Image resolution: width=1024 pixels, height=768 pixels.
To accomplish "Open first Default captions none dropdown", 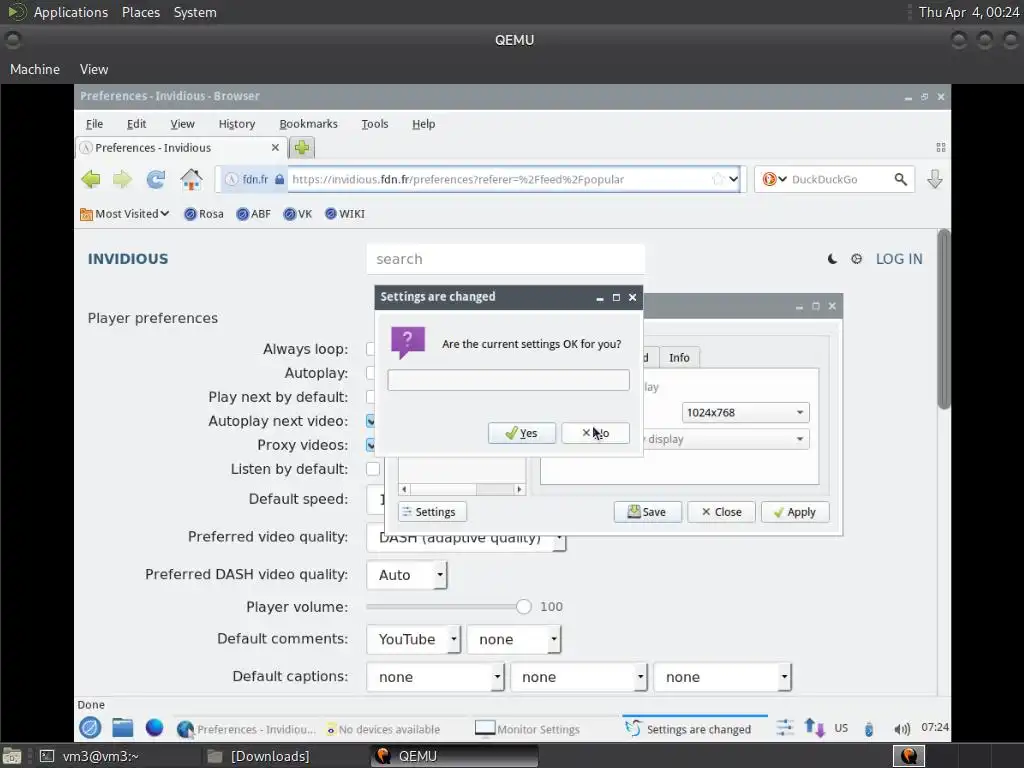I will click(435, 677).
